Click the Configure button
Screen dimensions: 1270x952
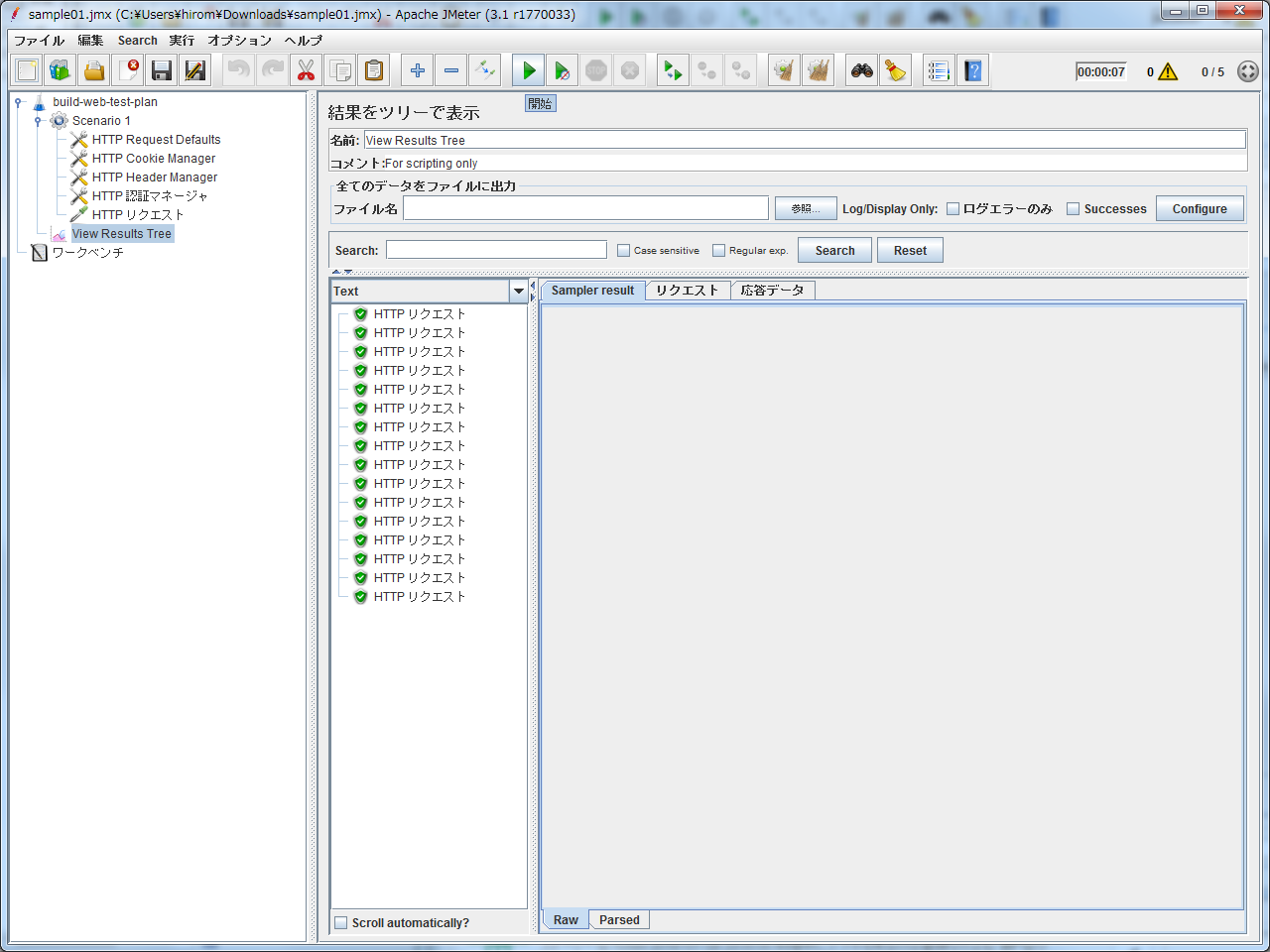click(1200, 209)
